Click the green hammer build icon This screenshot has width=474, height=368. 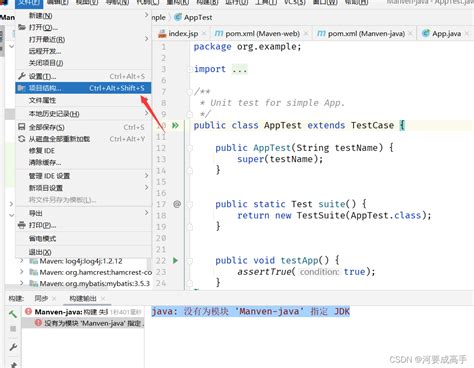tap(13, 314)
